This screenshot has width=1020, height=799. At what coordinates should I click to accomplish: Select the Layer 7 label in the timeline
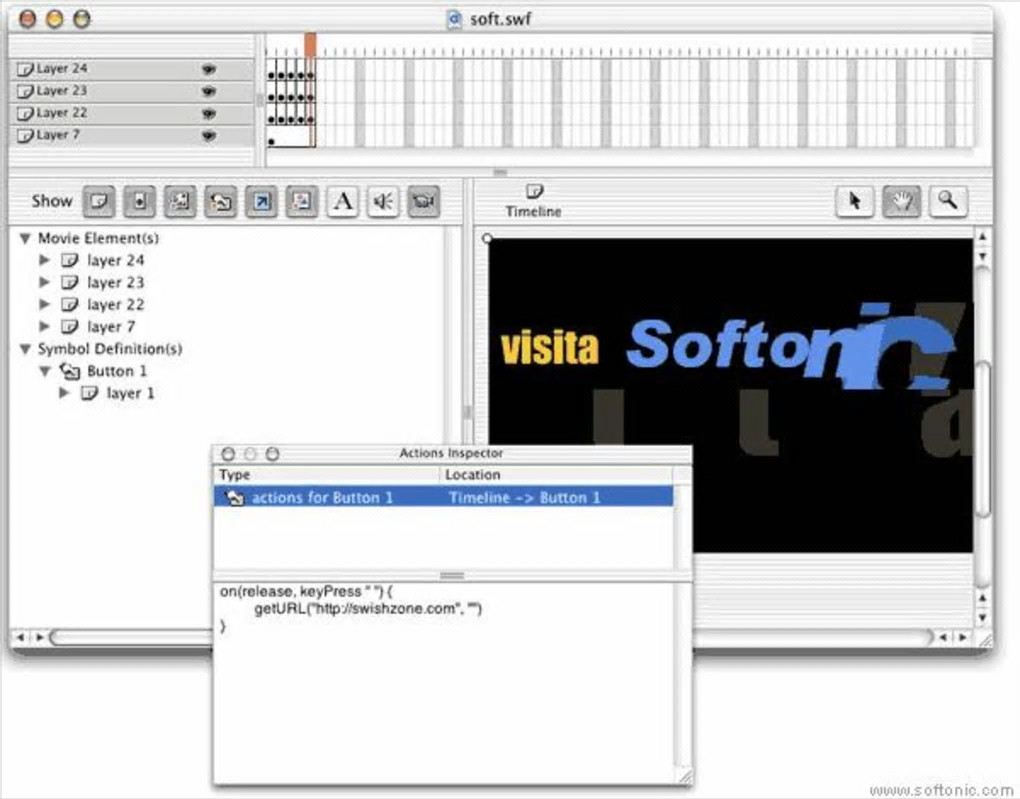58,135
